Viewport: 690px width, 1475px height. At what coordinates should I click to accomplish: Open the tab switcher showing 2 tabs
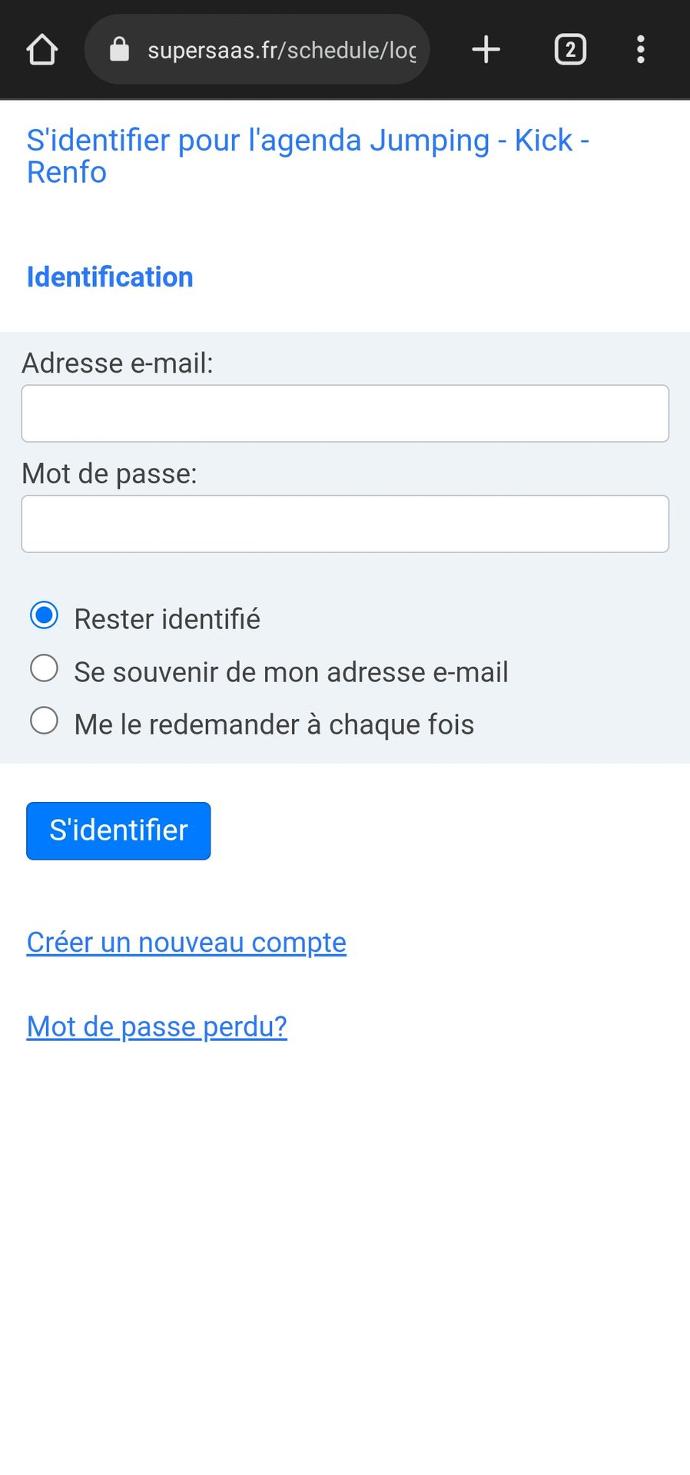[x=570, y=49]
